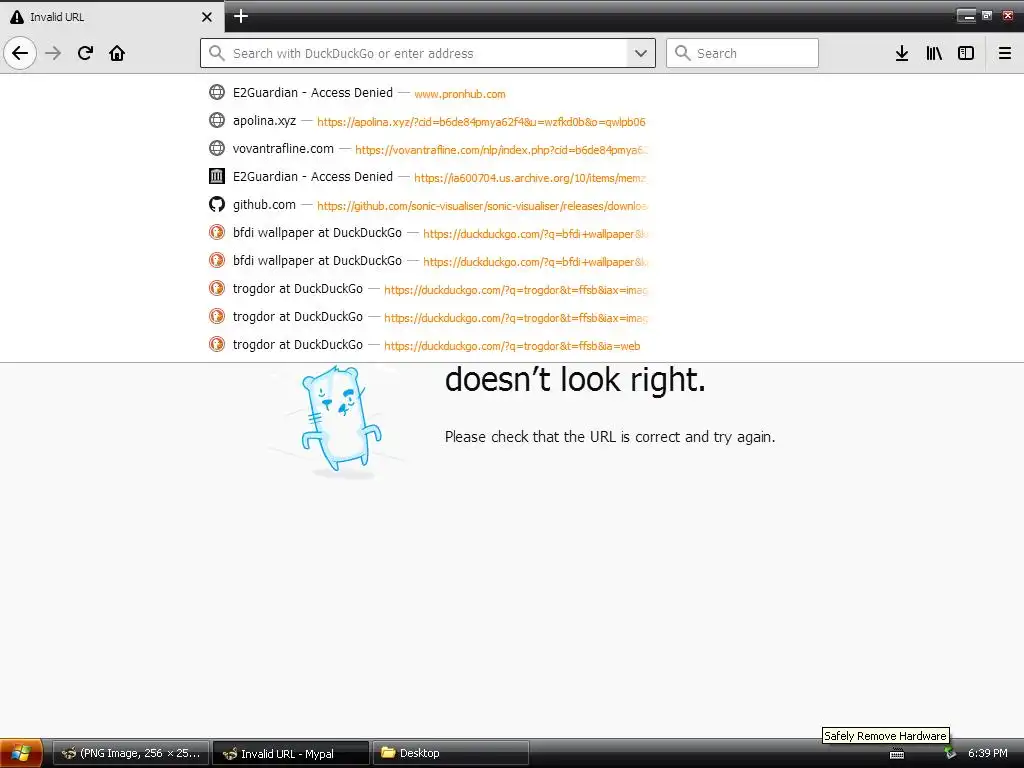
Task: Open the hamburger application menu
Action: [1004, 53]
